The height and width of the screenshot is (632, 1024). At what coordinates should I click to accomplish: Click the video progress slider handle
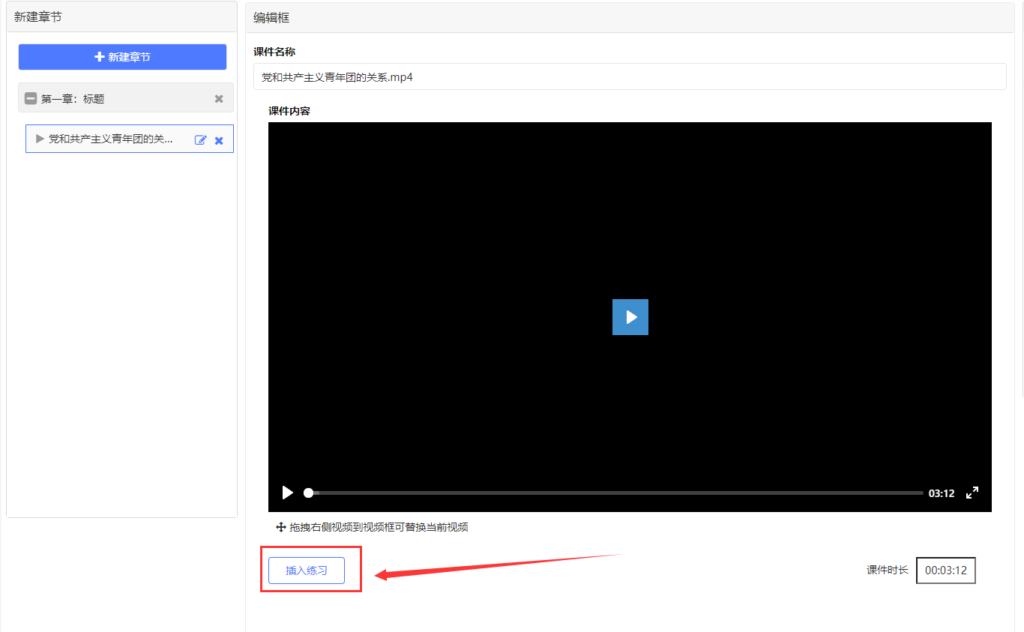click(x=308, y=493)
